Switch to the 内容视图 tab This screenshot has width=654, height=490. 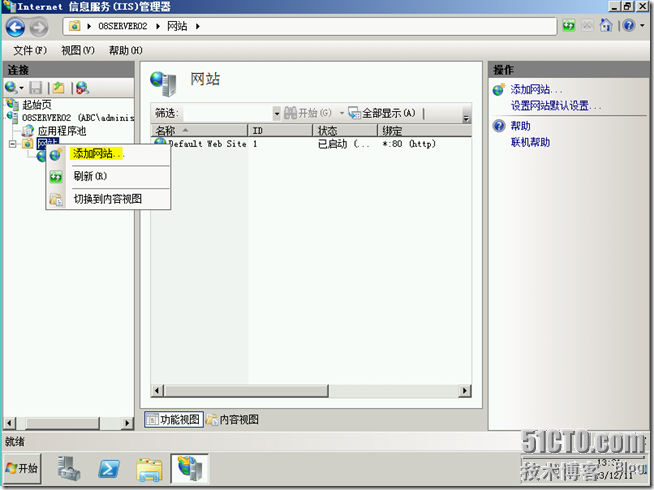click(x=233, y=419)
